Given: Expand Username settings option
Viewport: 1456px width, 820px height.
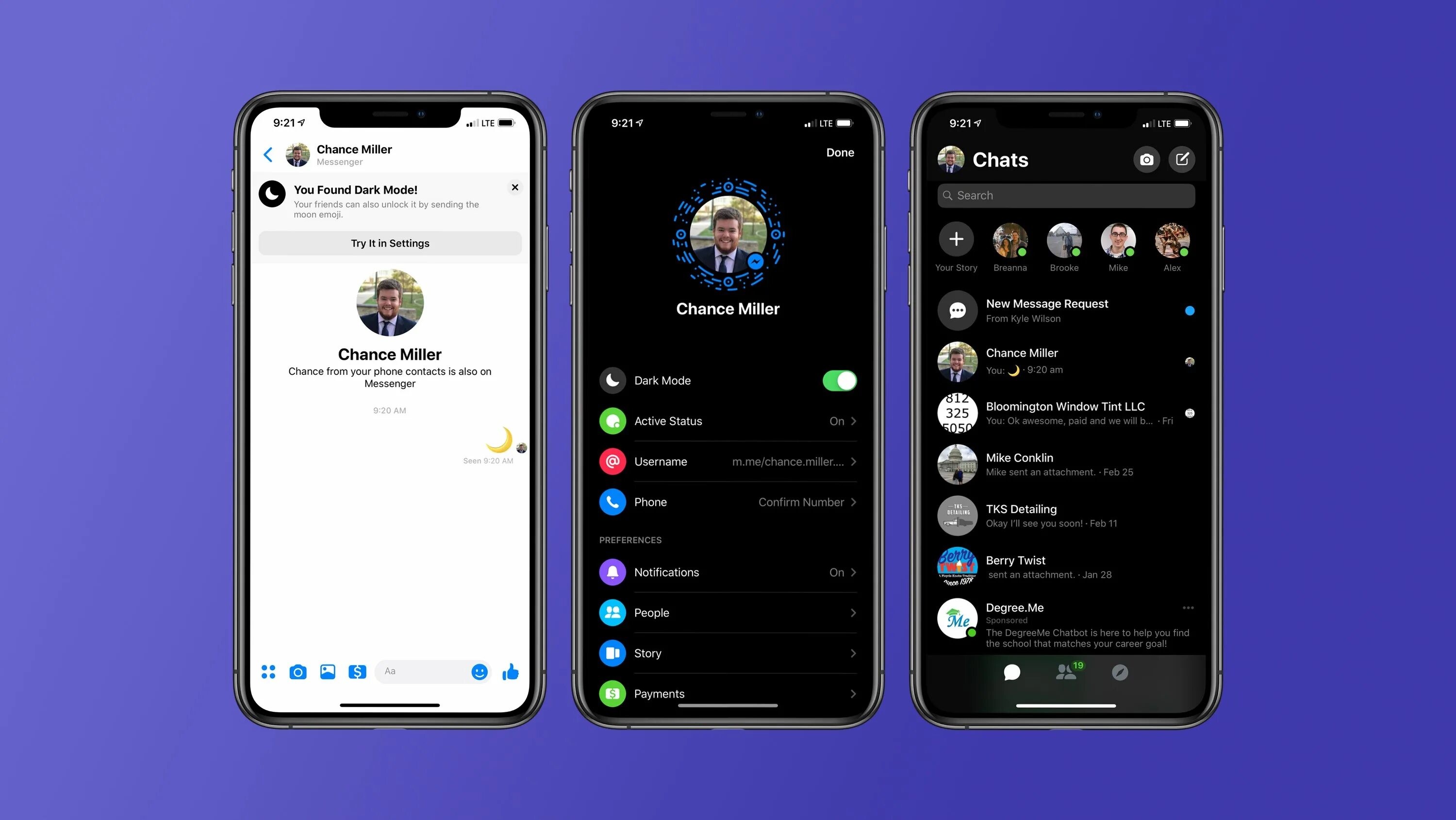Looking at the screenshot, I should (x=729, y=461).
